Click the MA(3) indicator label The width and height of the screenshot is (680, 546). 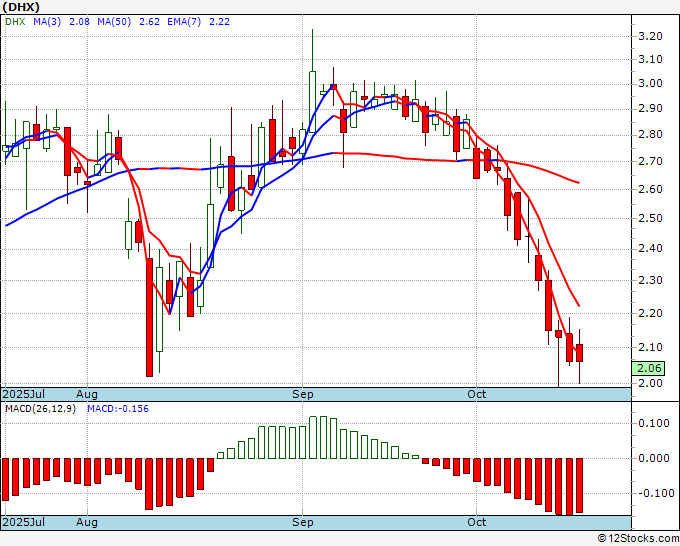tap(47, 22)
